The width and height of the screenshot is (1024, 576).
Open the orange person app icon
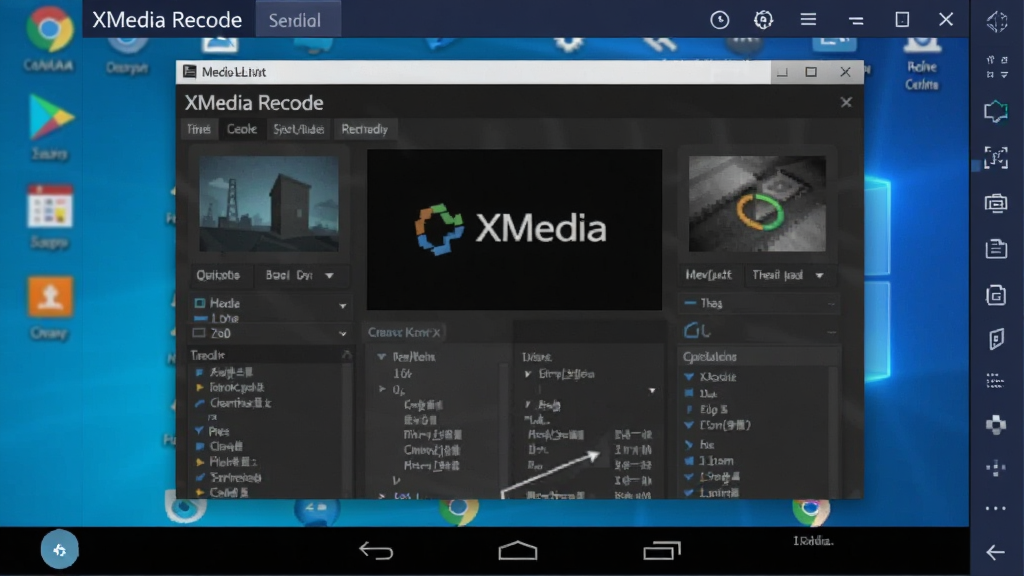click(x=50, y=296)
